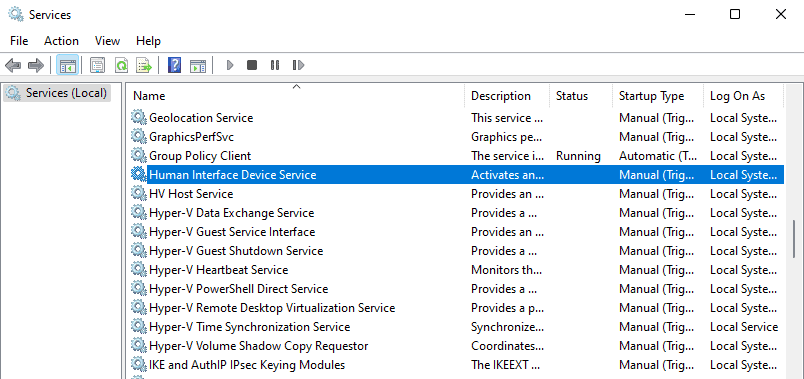804x379 pixels.
Task: Toggle Show/Hide Console Tree icon
Action: tap(68, 65)
